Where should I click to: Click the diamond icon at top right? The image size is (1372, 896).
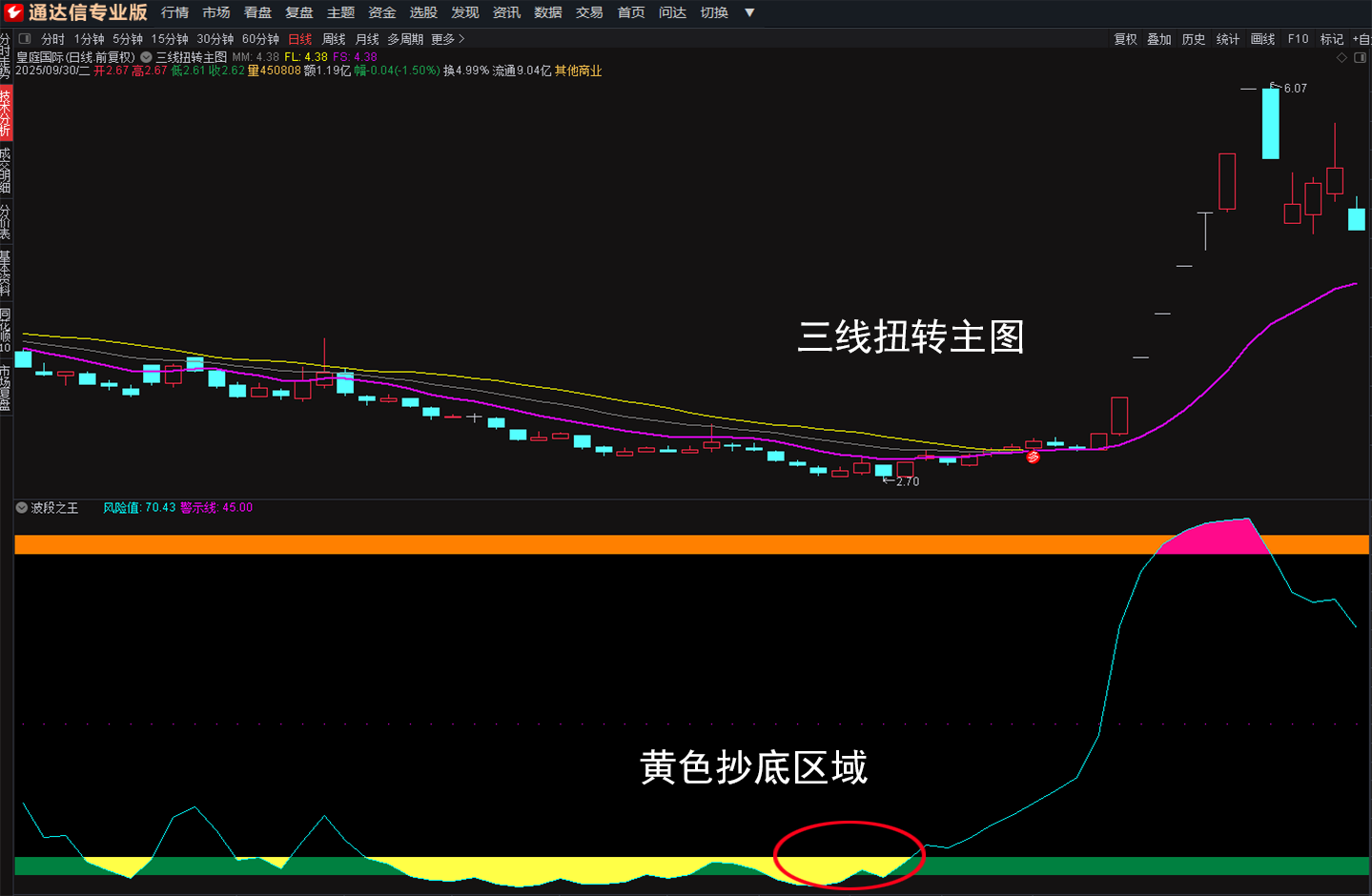(x=1341, y=58)
